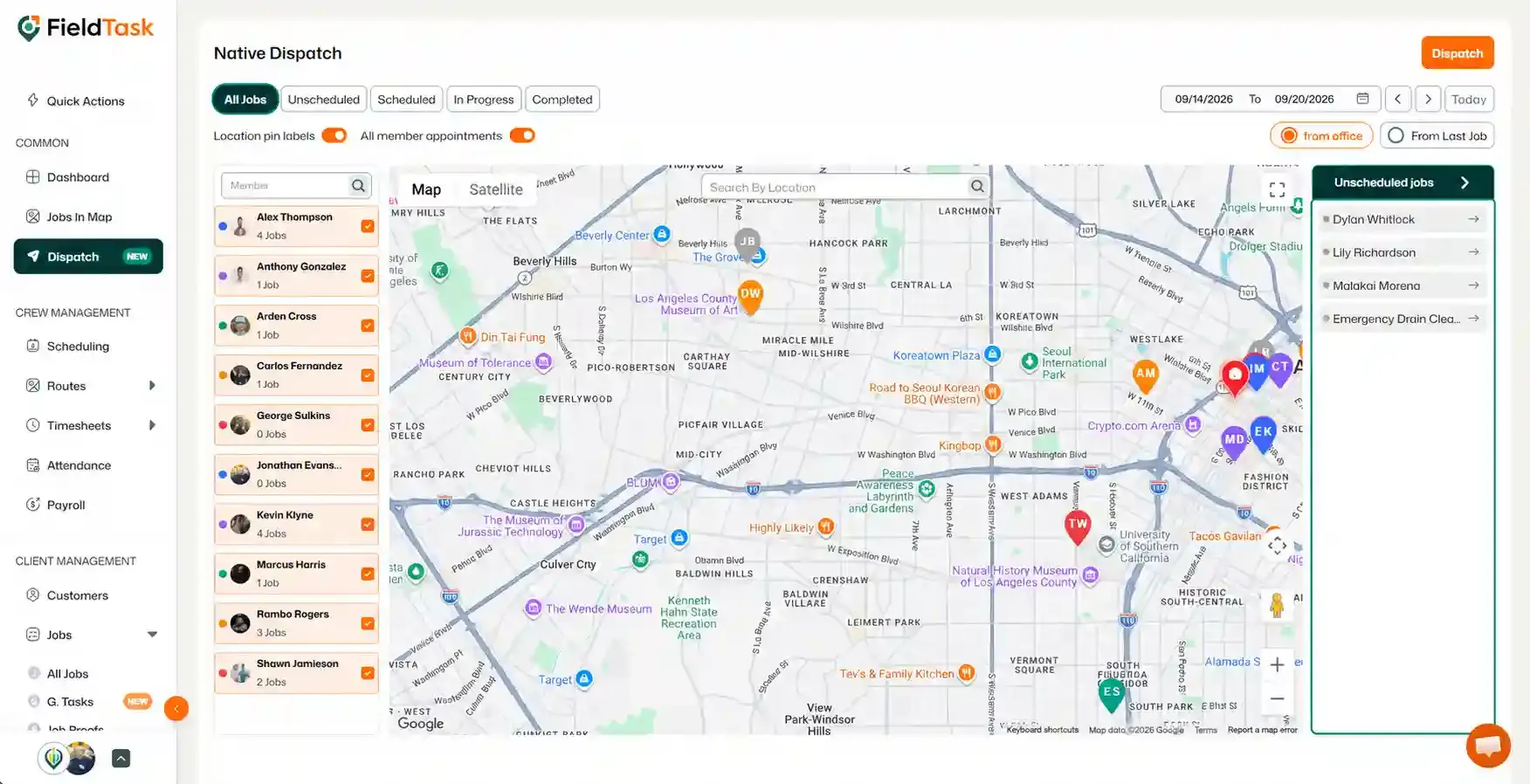Click the TW red map pin
Image resolution: width=1530 pixels, height=784 pixels.
point(1078,526)
